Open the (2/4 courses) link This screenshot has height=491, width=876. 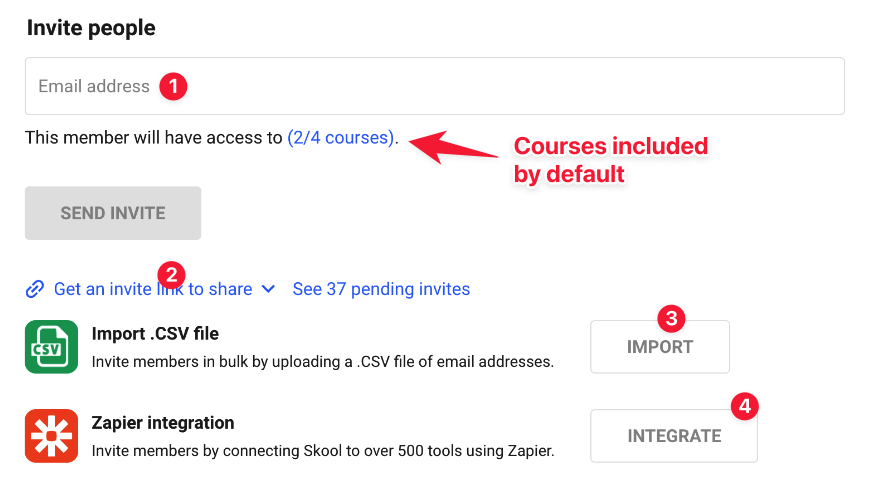[341, 138]
